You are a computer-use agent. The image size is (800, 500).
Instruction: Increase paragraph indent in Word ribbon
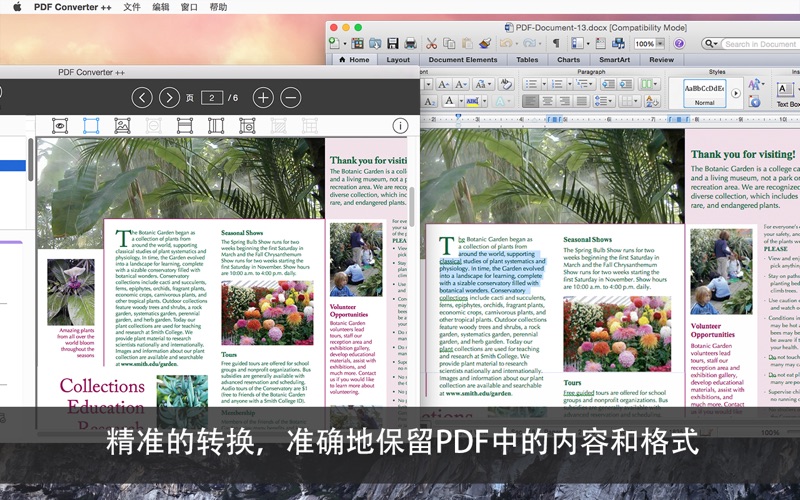coord(626,84)
